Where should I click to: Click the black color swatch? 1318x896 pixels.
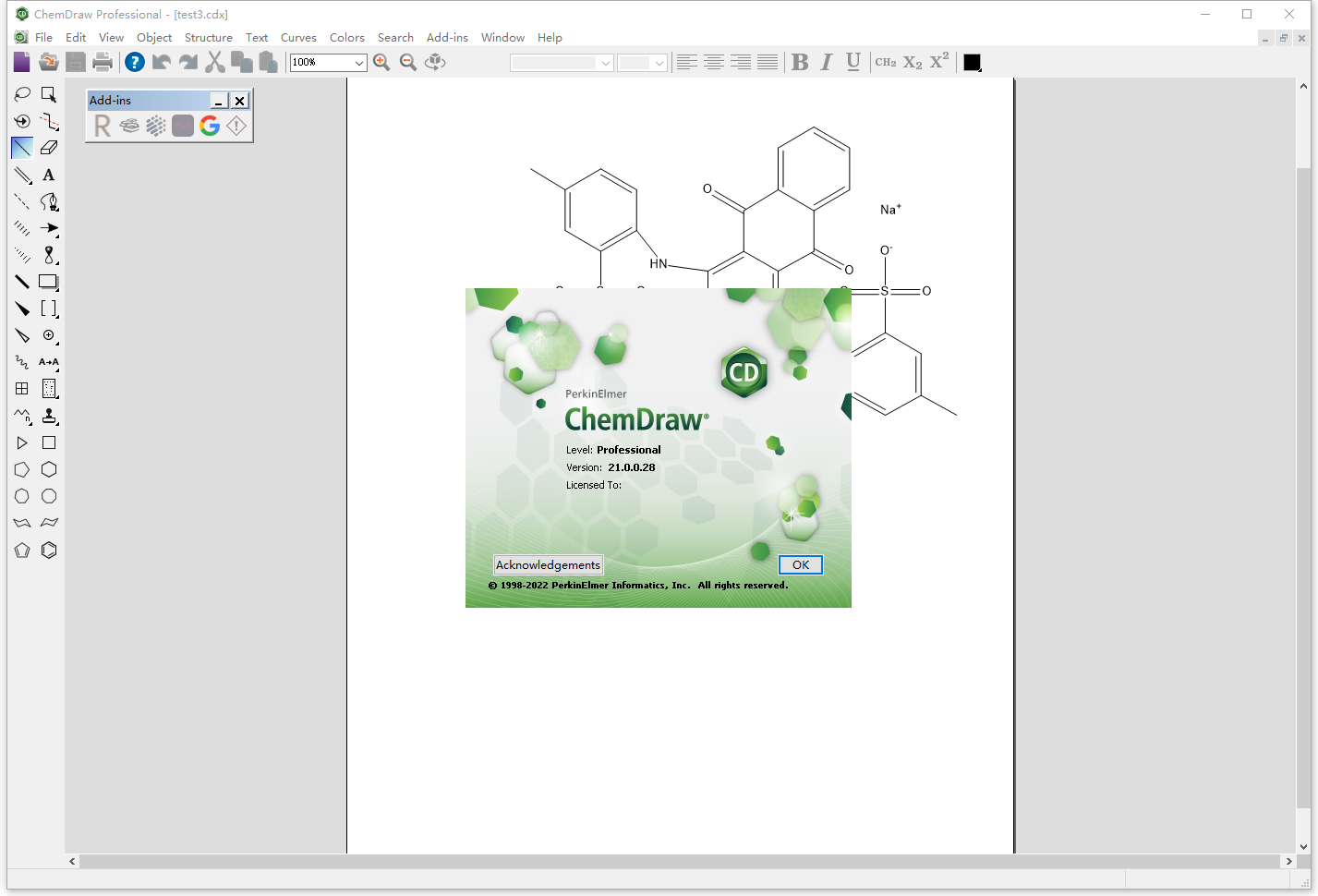tap(972, 62)
